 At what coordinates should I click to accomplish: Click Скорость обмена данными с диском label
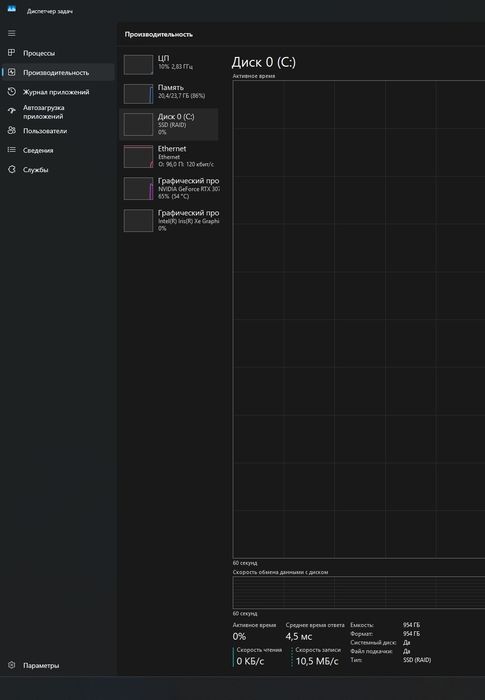coord(280,572)
